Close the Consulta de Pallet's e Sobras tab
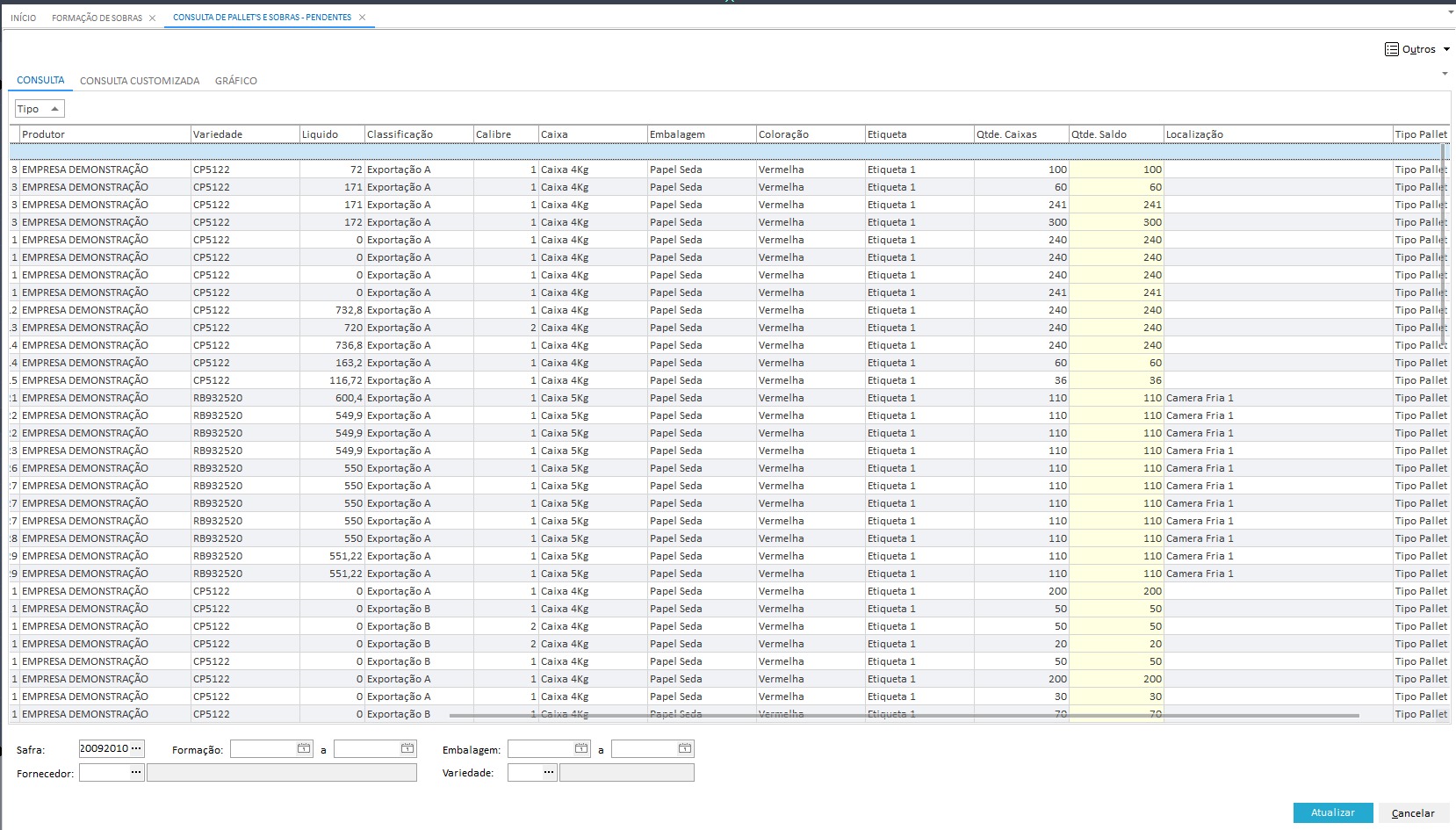 coord(362,18)
